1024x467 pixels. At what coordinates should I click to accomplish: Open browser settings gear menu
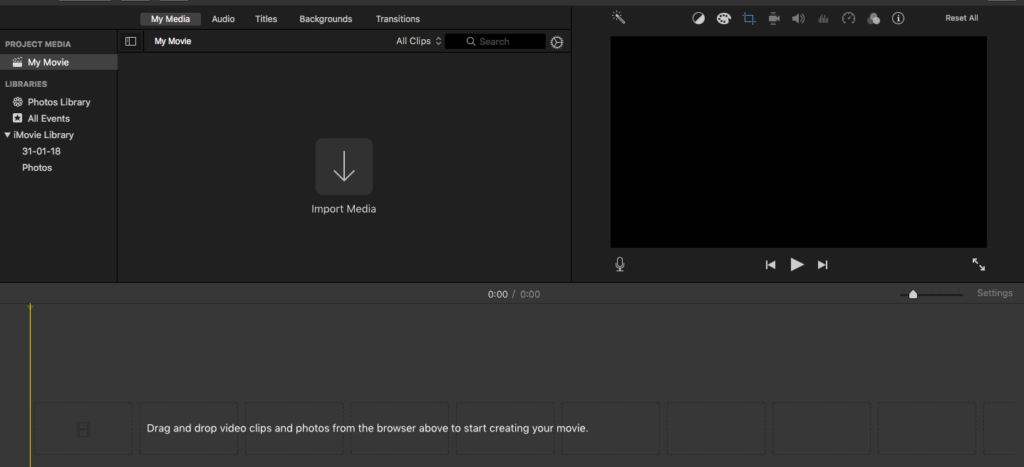coord(557,42)
